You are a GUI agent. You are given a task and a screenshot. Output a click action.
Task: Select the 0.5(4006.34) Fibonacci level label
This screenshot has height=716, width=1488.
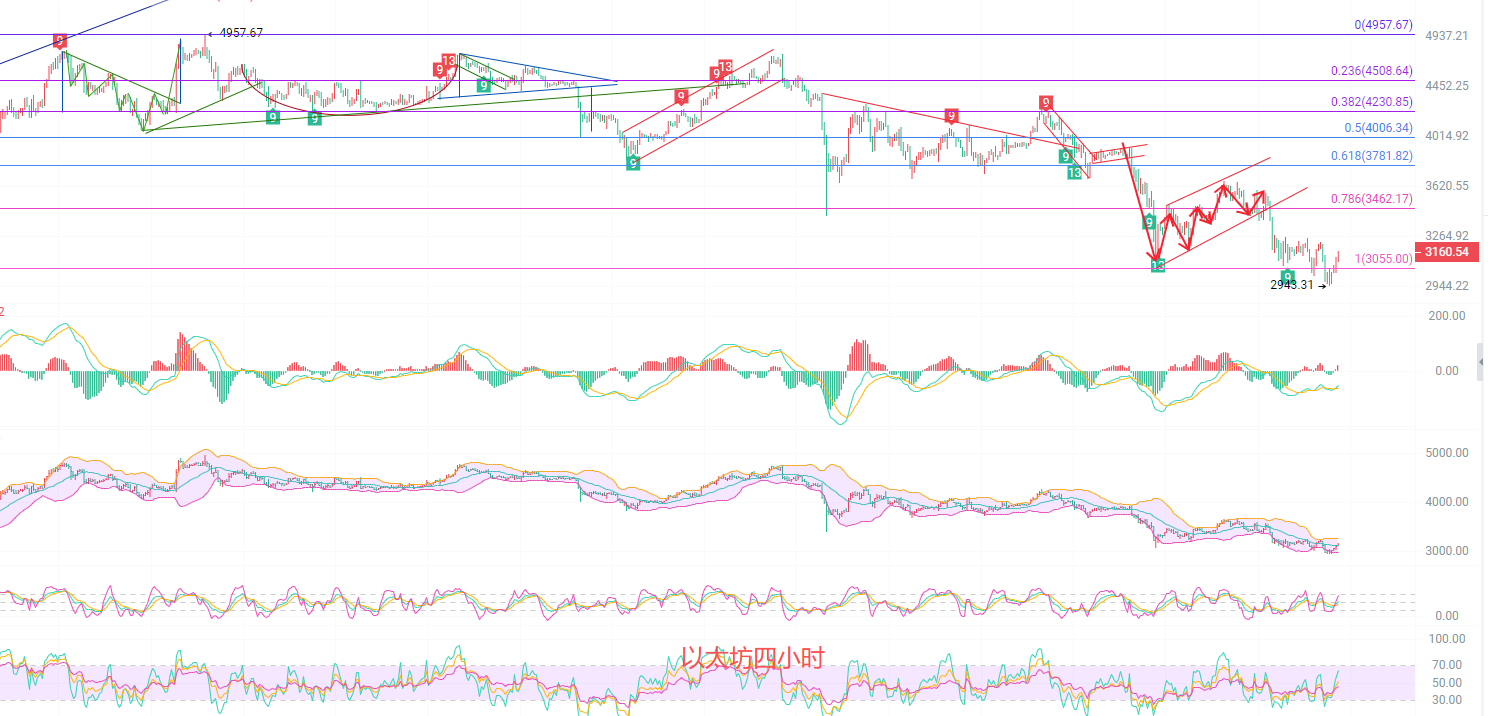pyautogui.click(x=1378, y=128)
